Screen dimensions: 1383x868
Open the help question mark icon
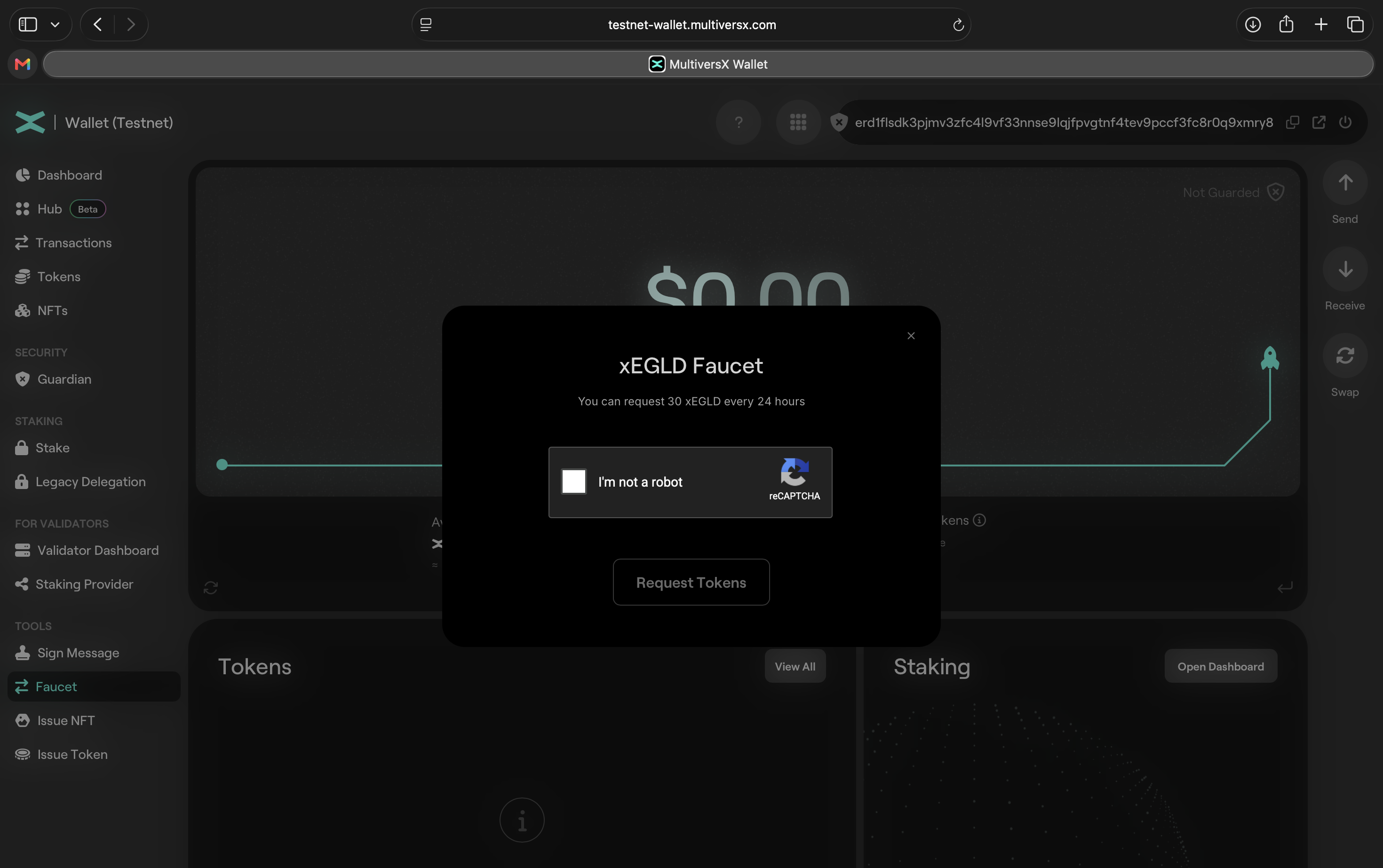tap(739, 122)
